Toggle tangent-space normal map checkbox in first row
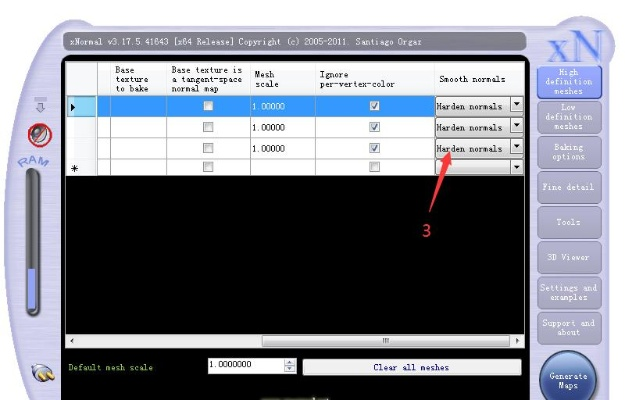Viewport: 625px width, 400px height. (208, 105)
